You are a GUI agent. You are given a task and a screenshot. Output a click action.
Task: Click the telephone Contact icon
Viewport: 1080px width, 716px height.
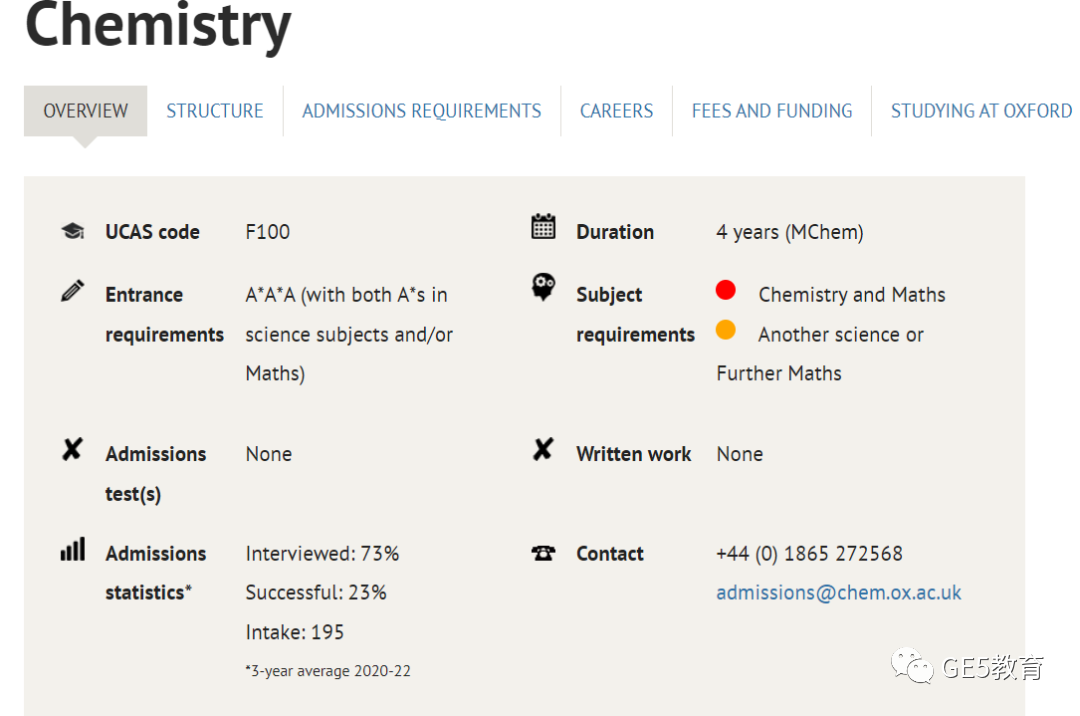pyautogui.click(x=543, y=553)
